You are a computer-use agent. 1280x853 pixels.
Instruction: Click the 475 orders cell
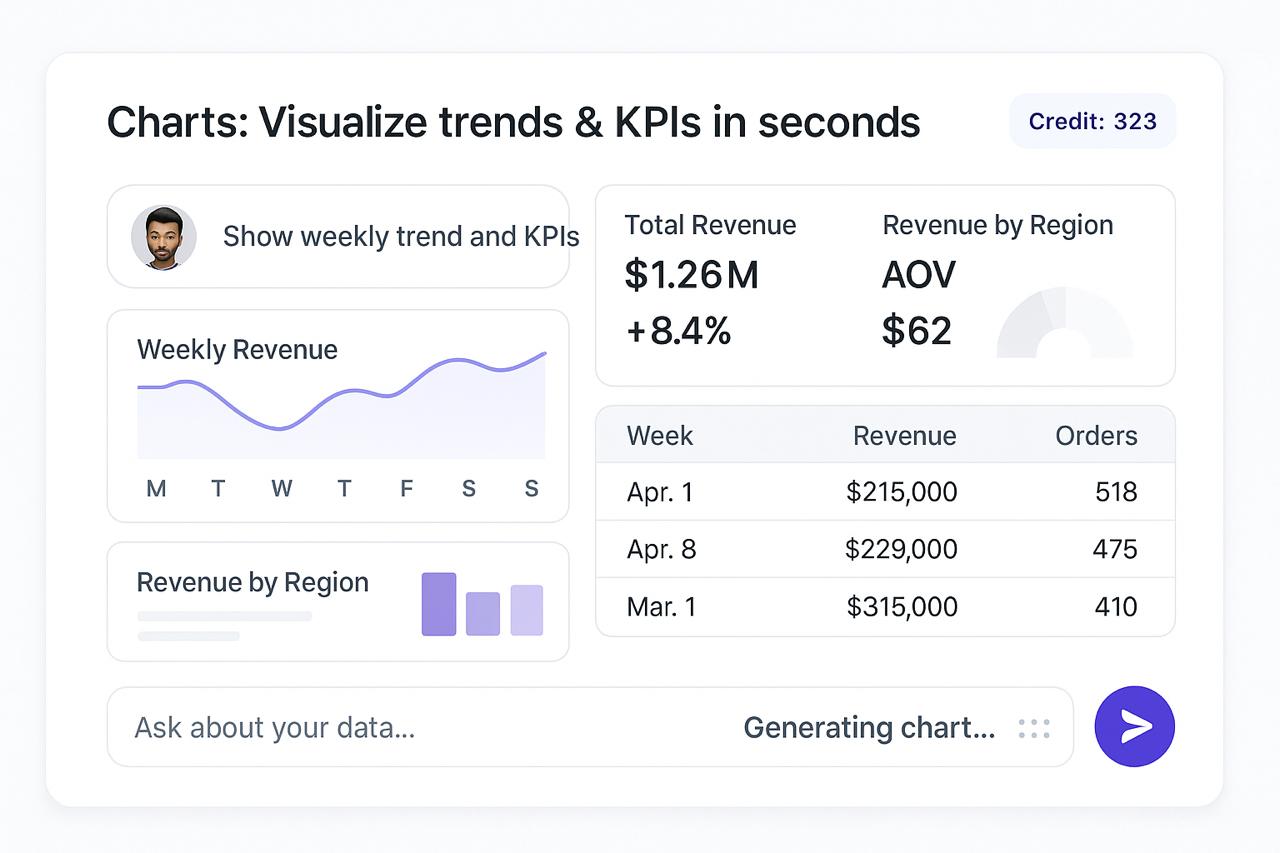(x=1115, y=549)
